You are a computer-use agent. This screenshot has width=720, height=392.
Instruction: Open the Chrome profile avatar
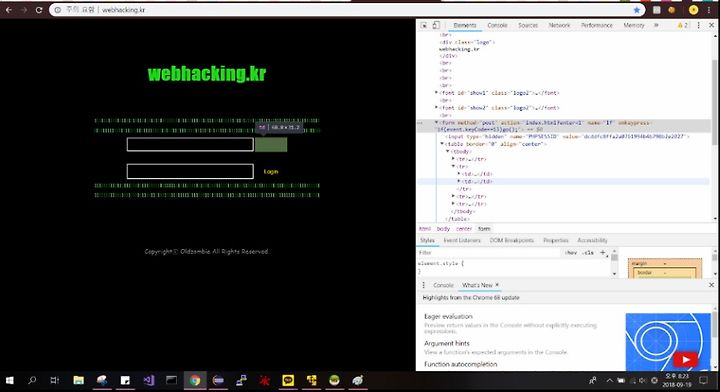[693, 10]
